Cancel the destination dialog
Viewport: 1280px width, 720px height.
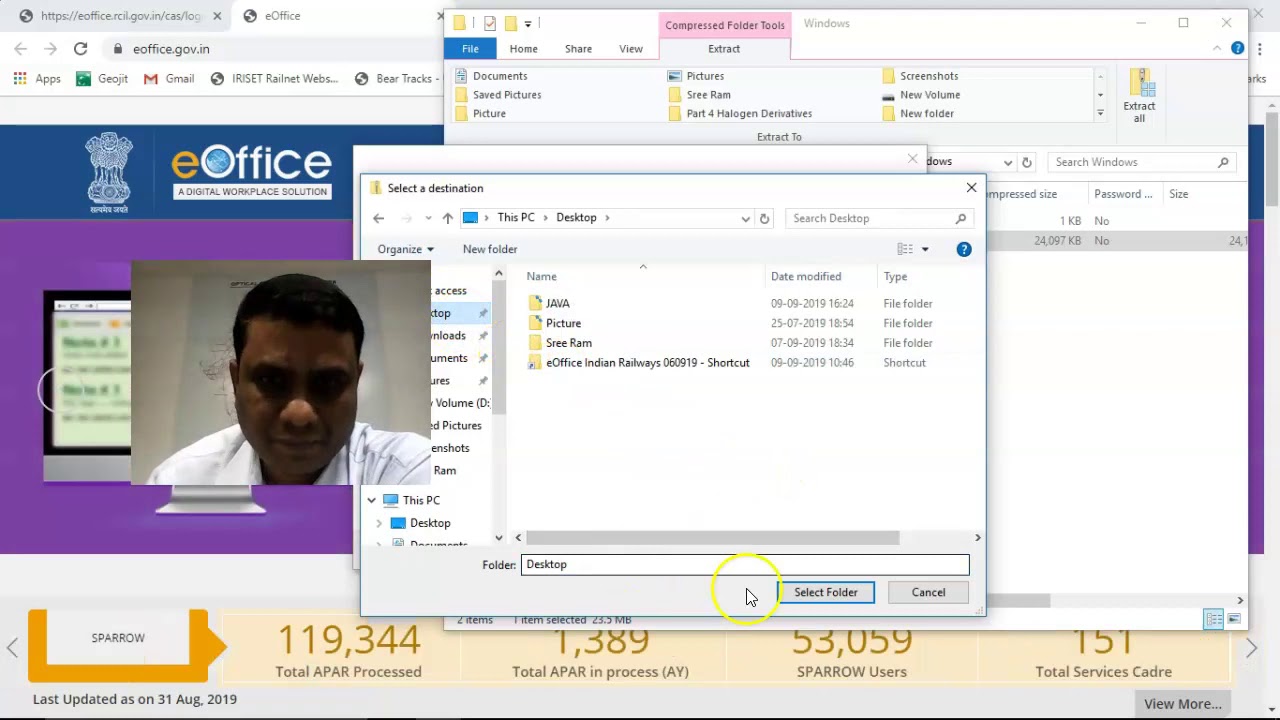(928, 592)
